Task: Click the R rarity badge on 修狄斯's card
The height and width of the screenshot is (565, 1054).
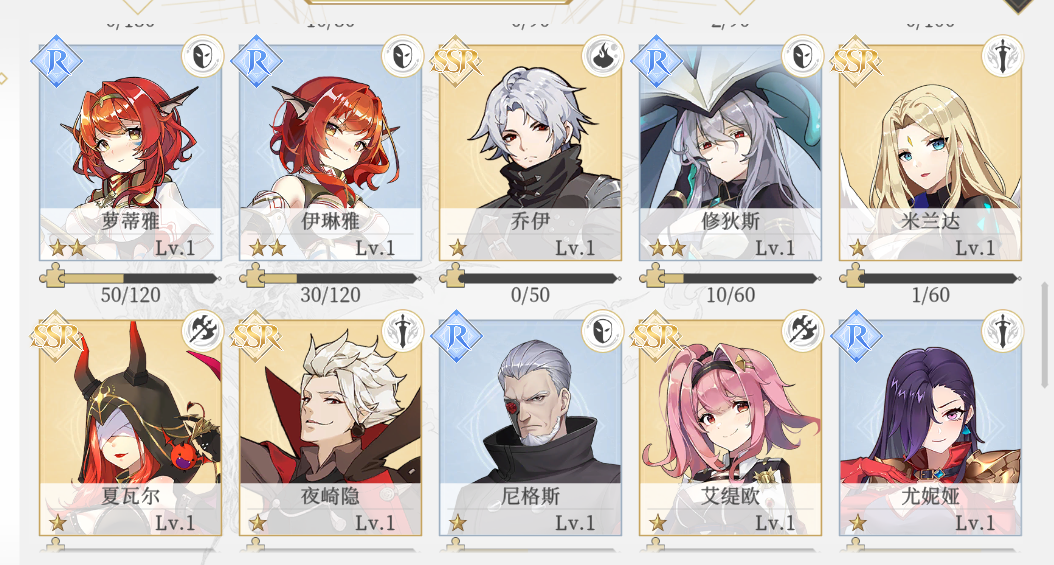Action: [x=656, y=62]
